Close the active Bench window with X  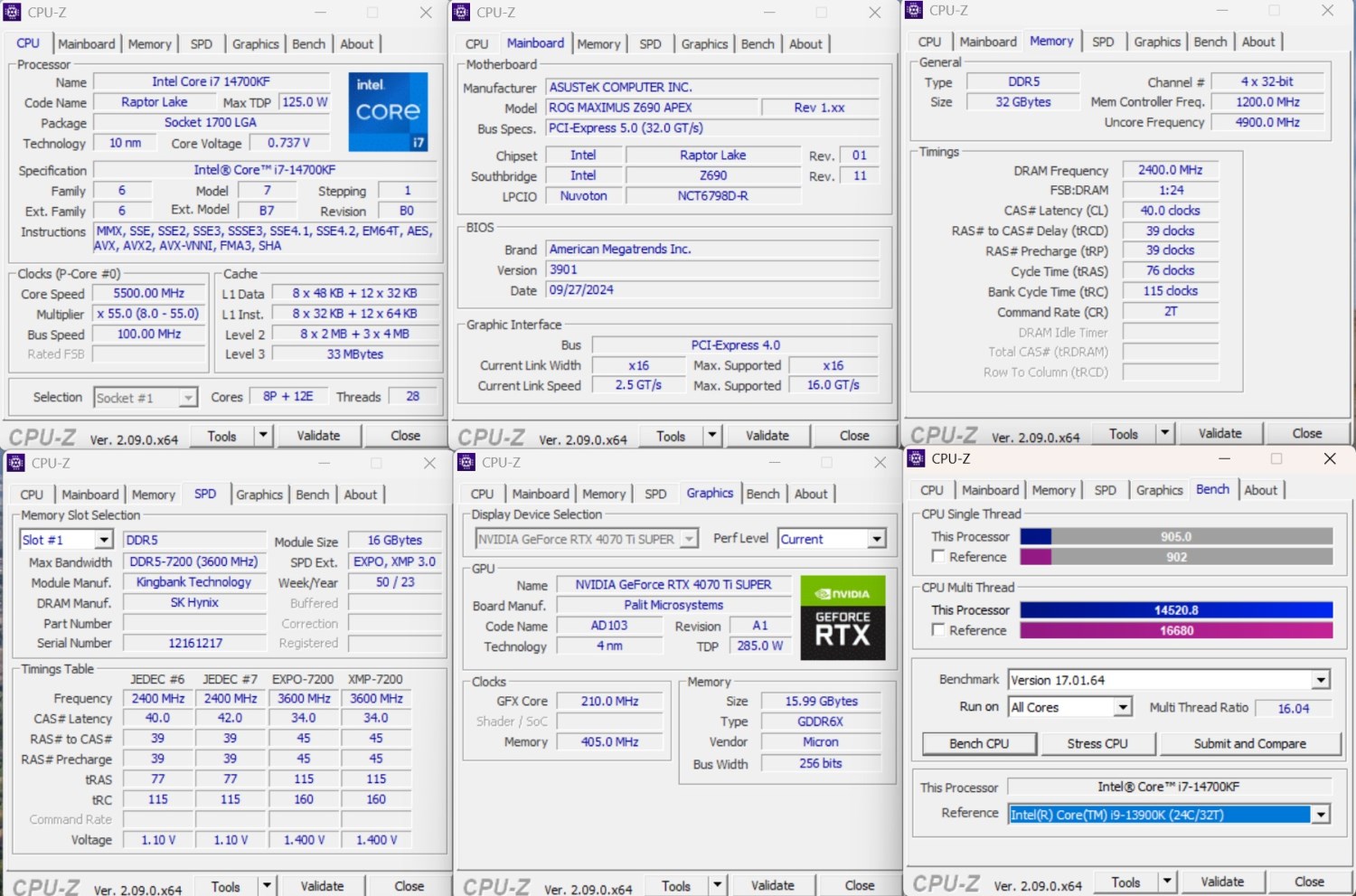1329,458
